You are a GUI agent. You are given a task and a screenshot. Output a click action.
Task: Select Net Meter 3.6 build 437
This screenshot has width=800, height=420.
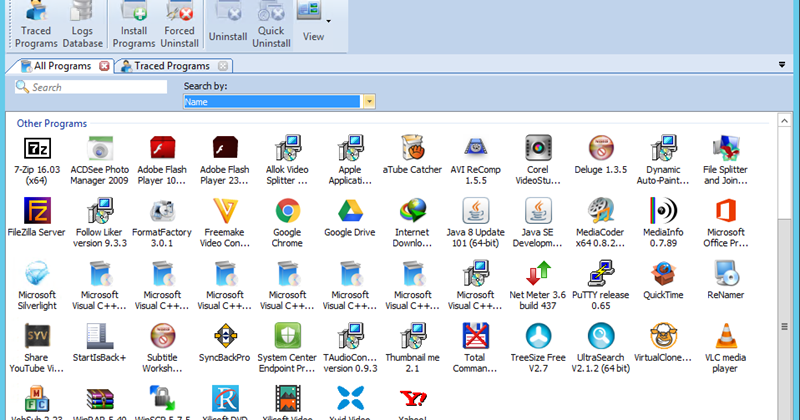pos(538,285)
